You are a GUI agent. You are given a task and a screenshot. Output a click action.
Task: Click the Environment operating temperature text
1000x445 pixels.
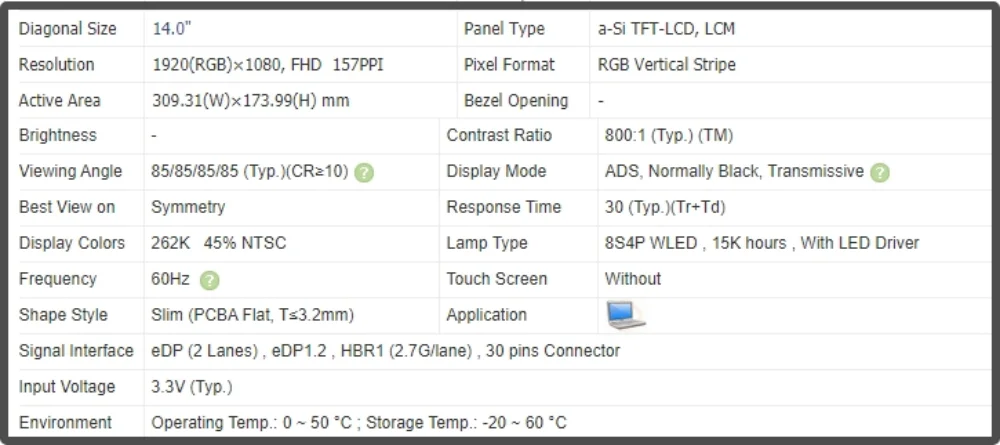pos(251,423)
